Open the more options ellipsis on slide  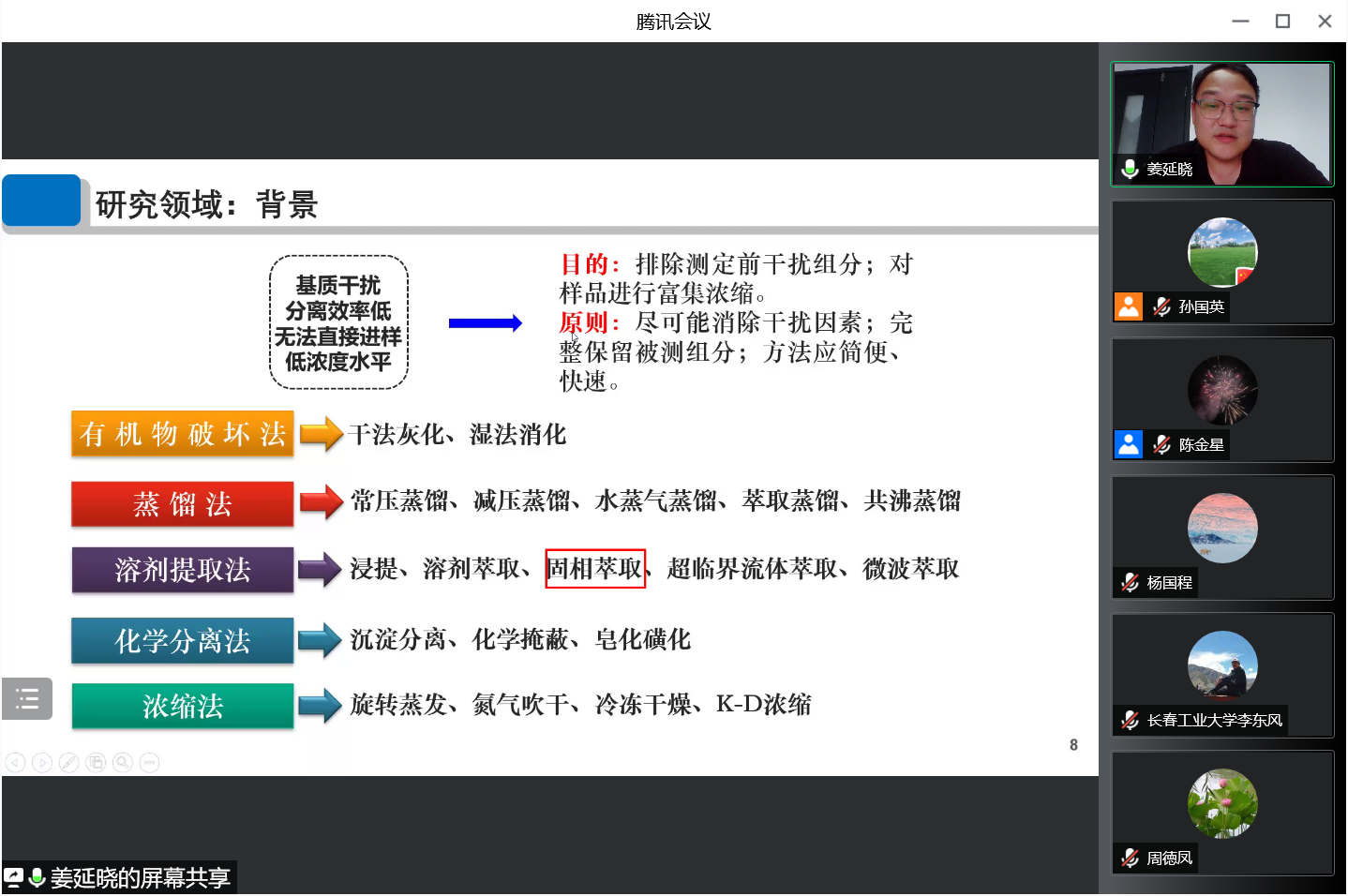pos(150,763)
